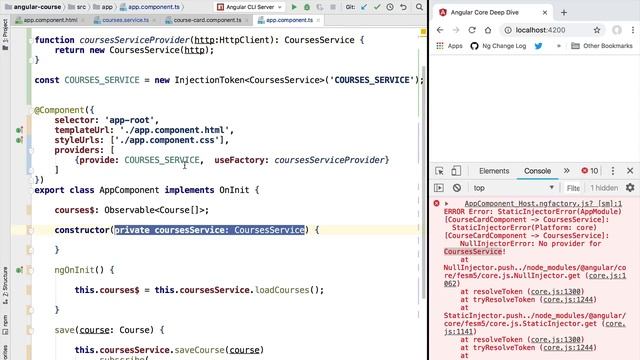
Task: Click the Git update project arrow icon
Action: (x=364, y=7)
